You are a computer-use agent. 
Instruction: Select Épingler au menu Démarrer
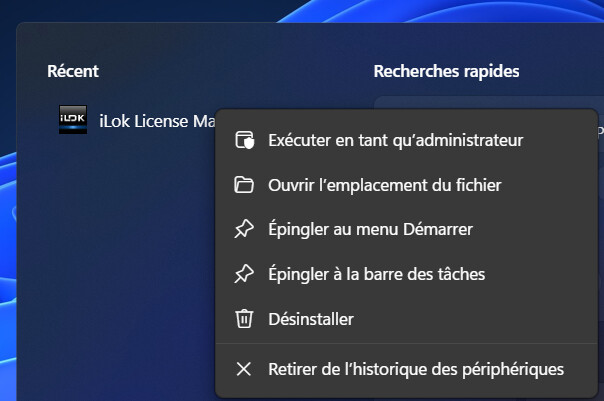click(370, 229)
